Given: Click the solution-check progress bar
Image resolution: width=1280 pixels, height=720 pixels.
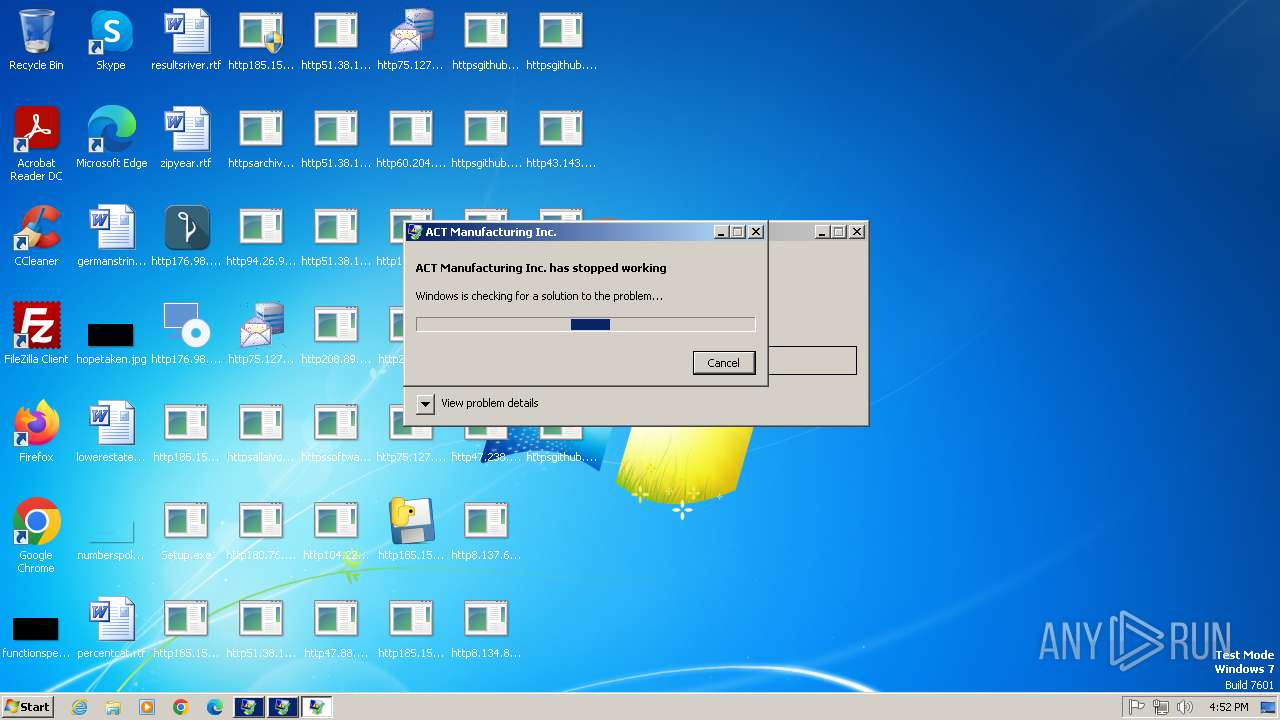Looking at the screenshot, I should coord(585,324).
